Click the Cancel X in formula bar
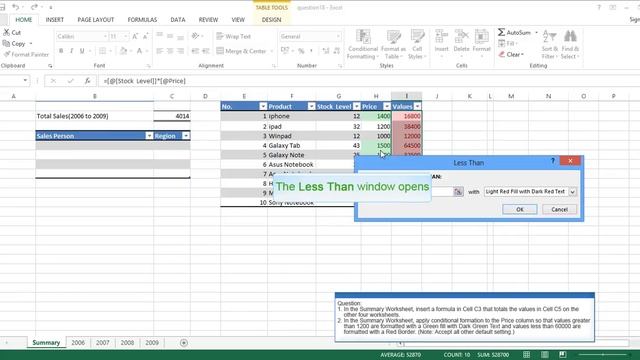 [53, 81]
